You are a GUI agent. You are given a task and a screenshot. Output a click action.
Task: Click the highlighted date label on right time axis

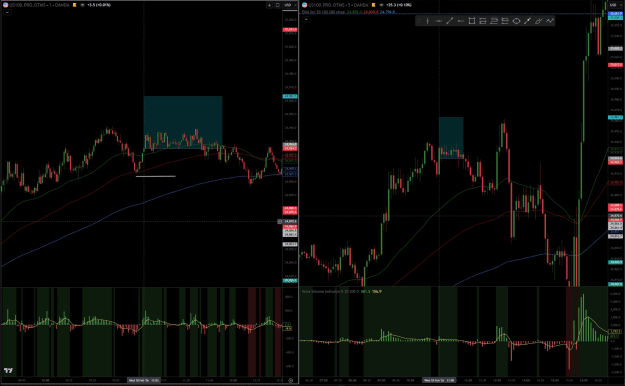[439, 380]
